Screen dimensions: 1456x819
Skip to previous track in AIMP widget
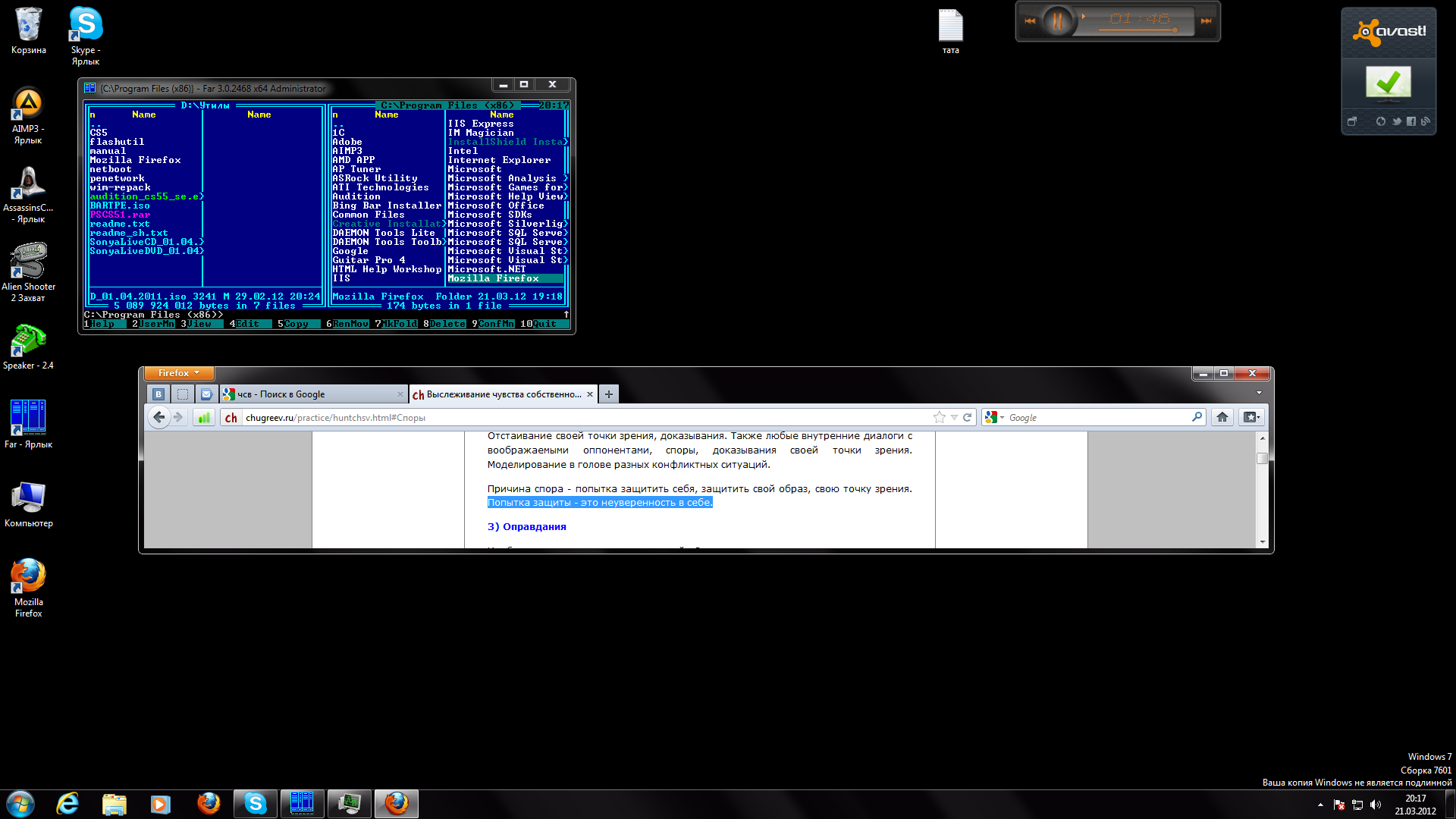tap(1030, 21)
